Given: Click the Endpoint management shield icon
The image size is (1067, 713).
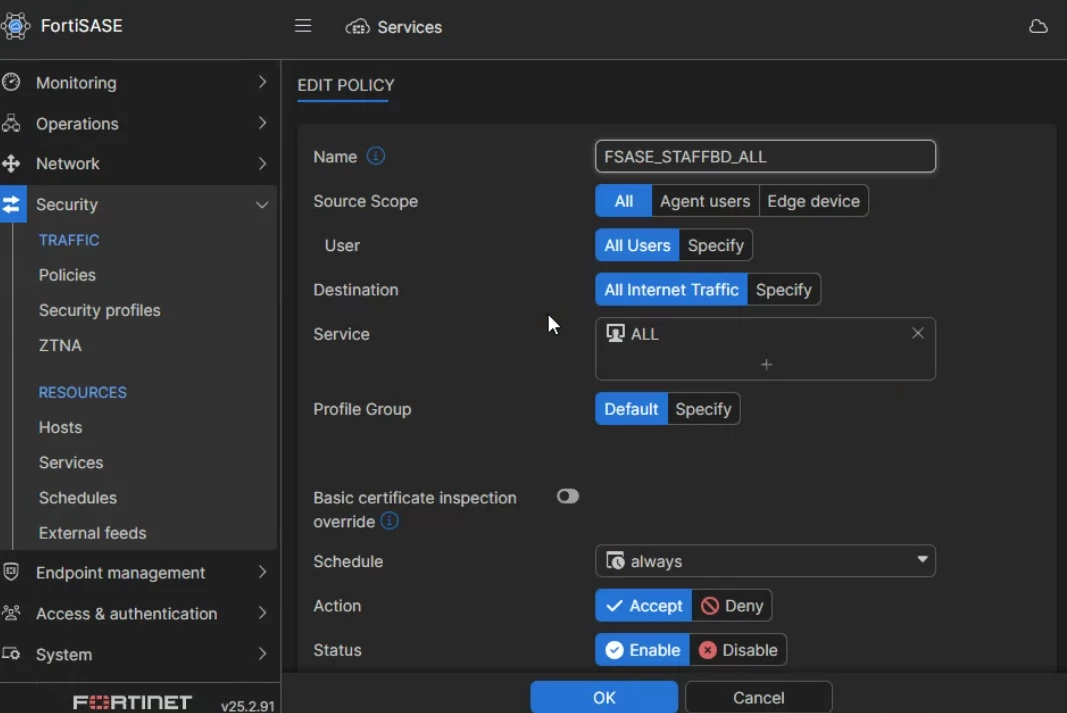Looking at the screenshot, I should 12,572.
